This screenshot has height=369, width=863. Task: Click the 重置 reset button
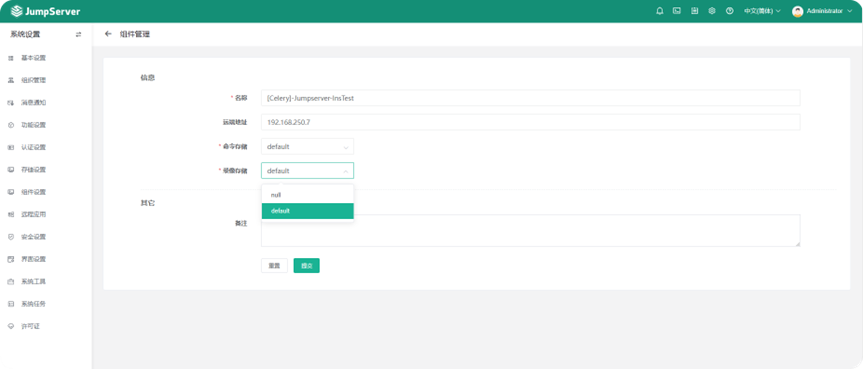click(x=274, y=265)
